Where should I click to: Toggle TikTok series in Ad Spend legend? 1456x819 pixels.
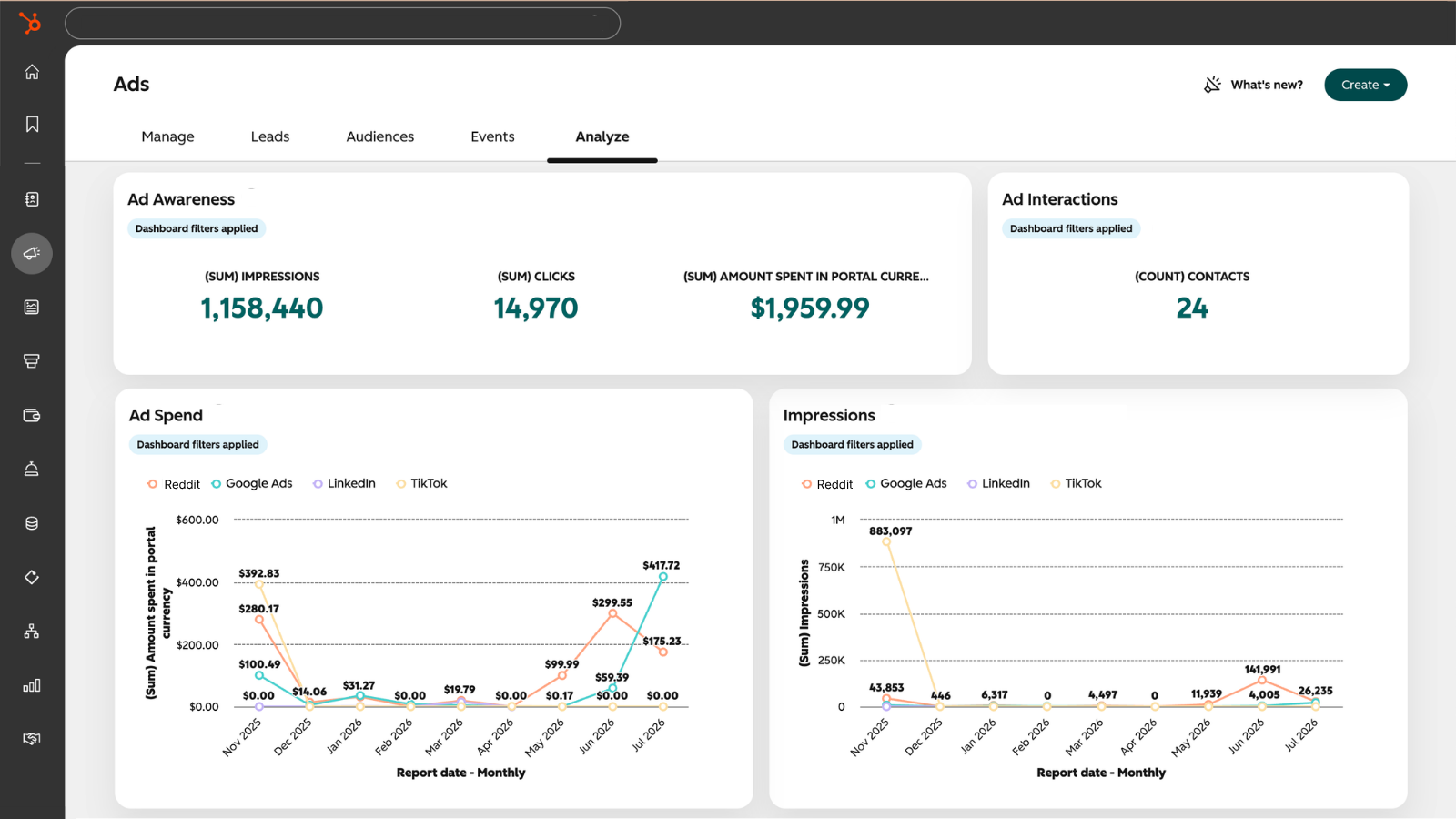point(422,483)
